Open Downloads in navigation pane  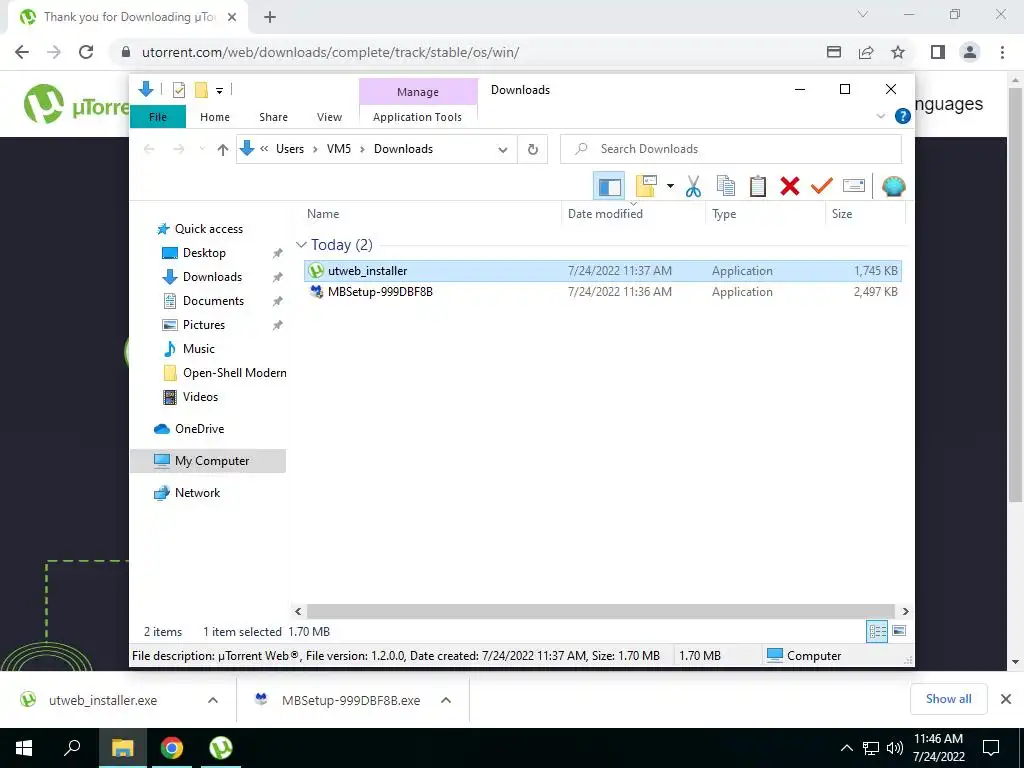coord(212,277)
